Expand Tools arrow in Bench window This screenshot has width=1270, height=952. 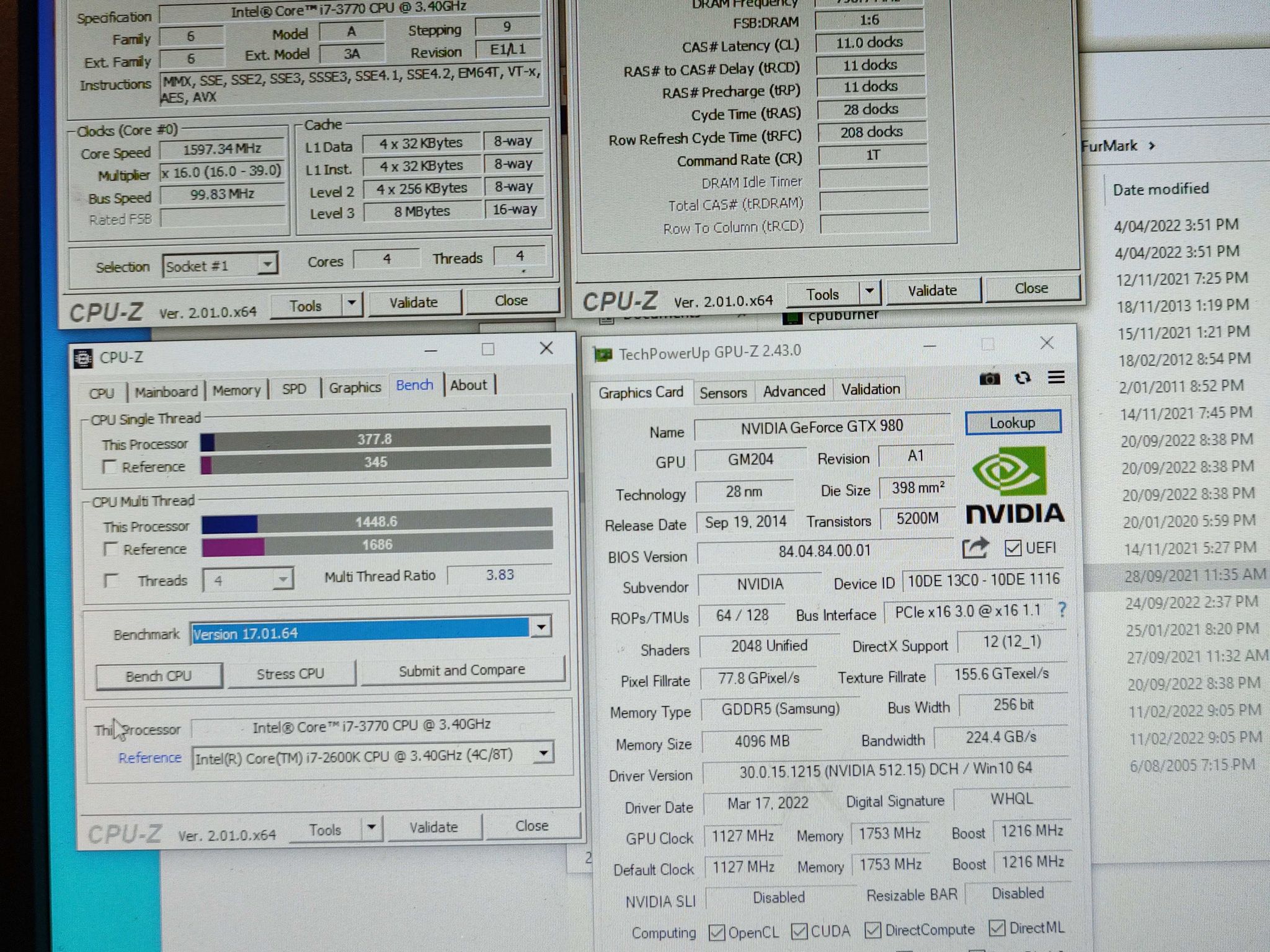[371, 827]
